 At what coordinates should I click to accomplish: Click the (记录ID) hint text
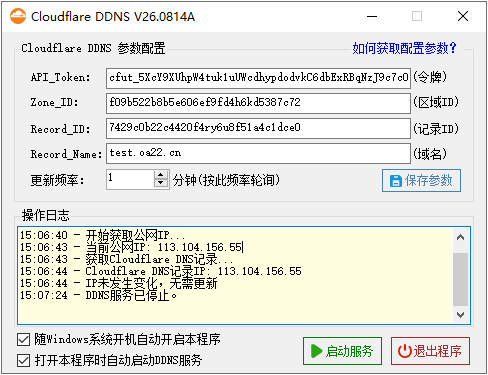coord(436,129)
